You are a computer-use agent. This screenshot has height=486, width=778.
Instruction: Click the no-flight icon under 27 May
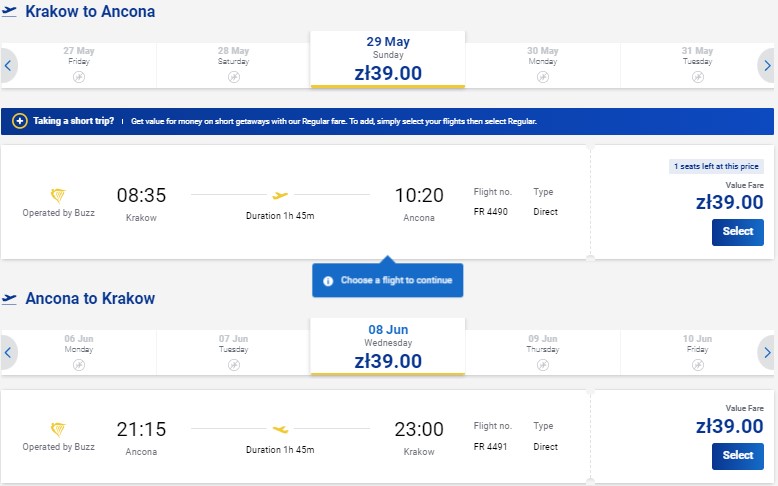(79, 77)
